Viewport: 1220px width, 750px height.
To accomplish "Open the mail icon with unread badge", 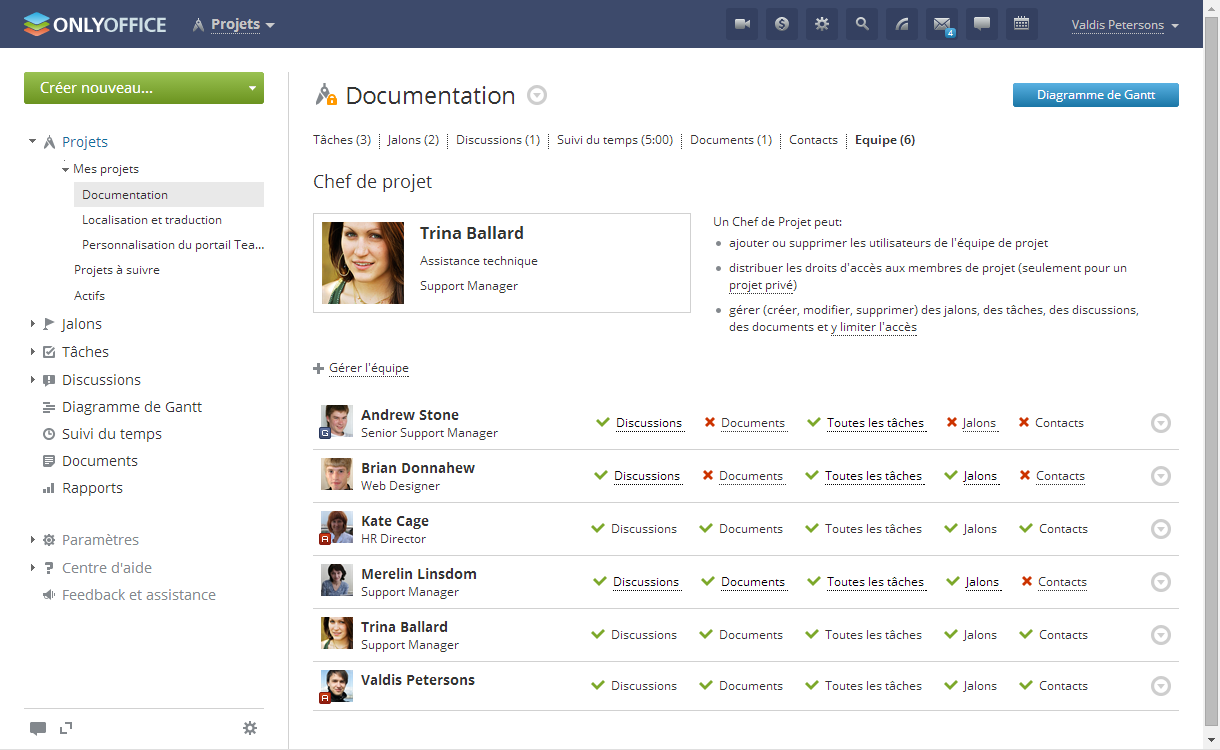I will pyautogui.click(x=942, y=24).
